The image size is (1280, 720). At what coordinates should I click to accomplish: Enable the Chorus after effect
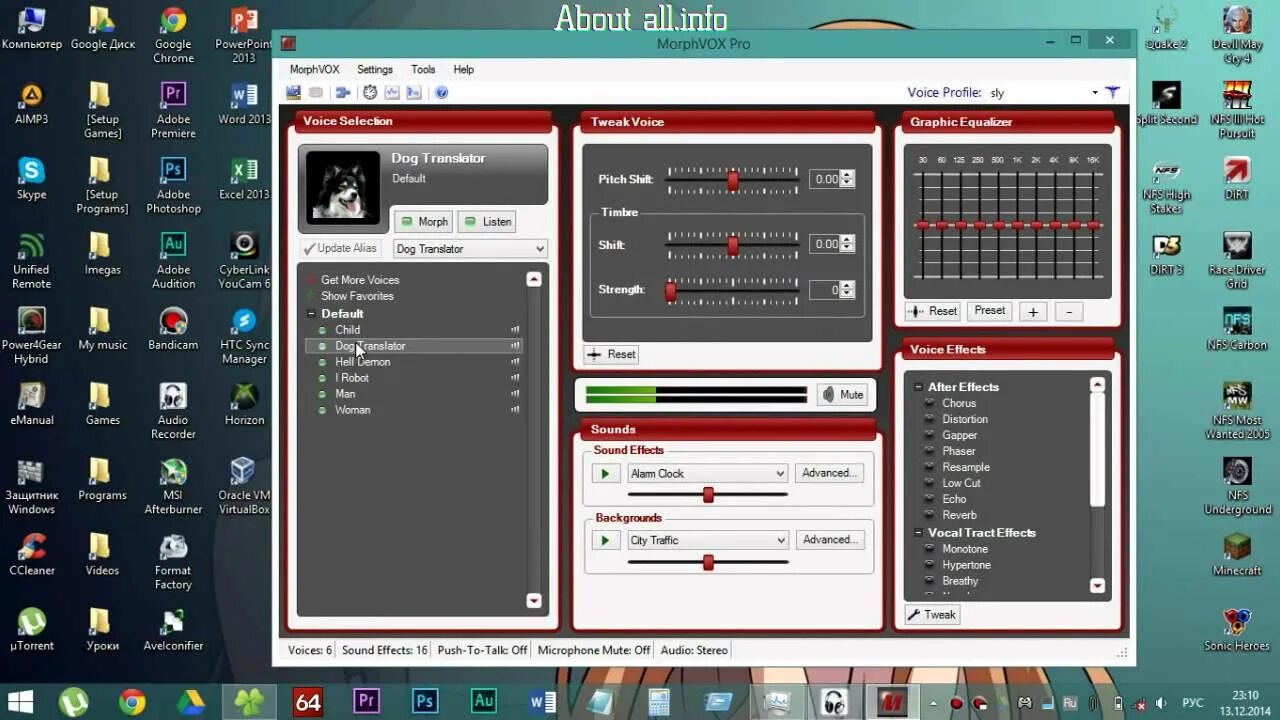pyautogui.click(x=958, y=403)
